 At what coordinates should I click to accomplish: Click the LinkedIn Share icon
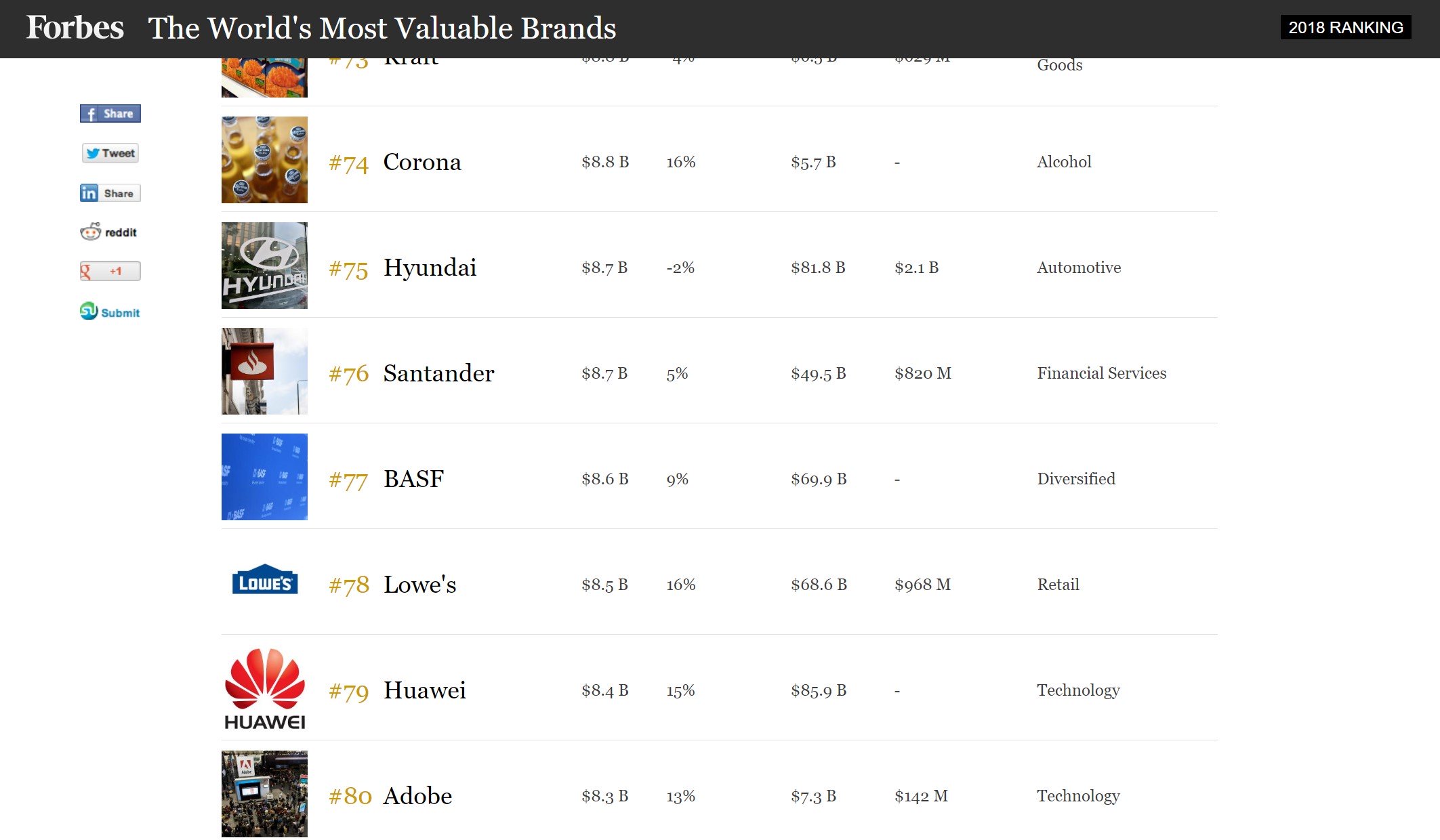110,193
